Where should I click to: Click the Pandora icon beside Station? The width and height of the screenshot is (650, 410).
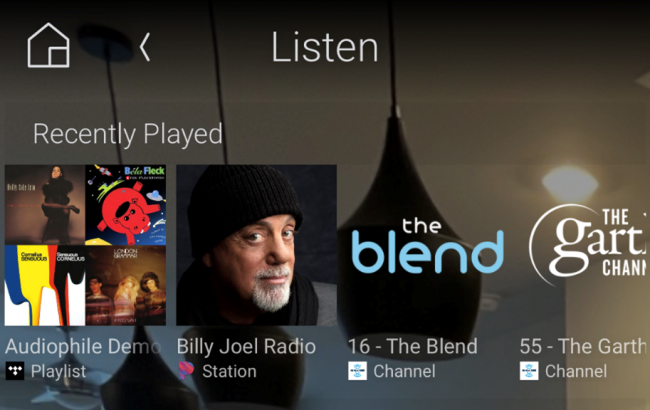click(x=186, y=371)
